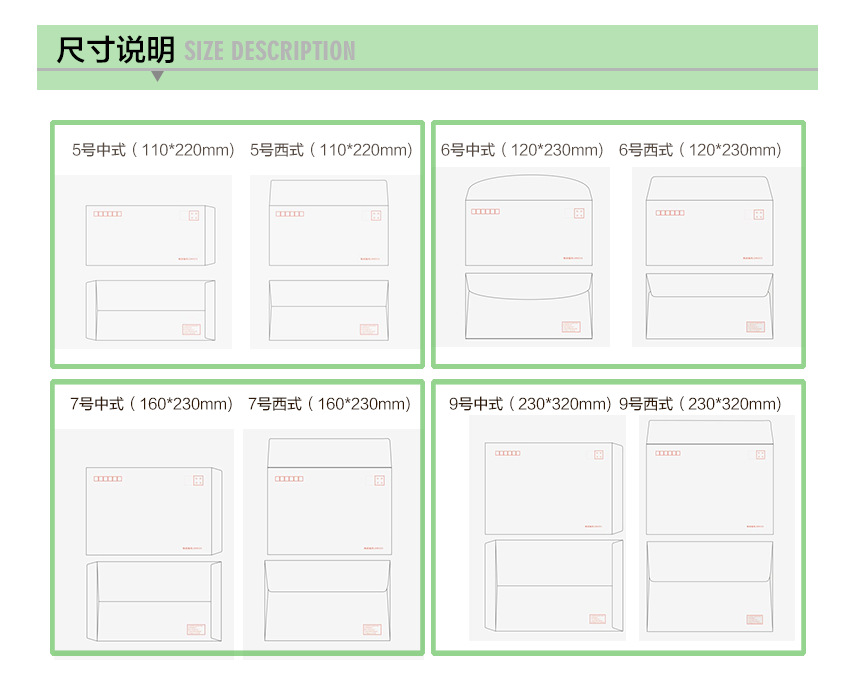Screen dimensions: 850x673
Task: Open the 7号西式 envelope front diagram
Action: pyautogui.click(x=329, y=497)
